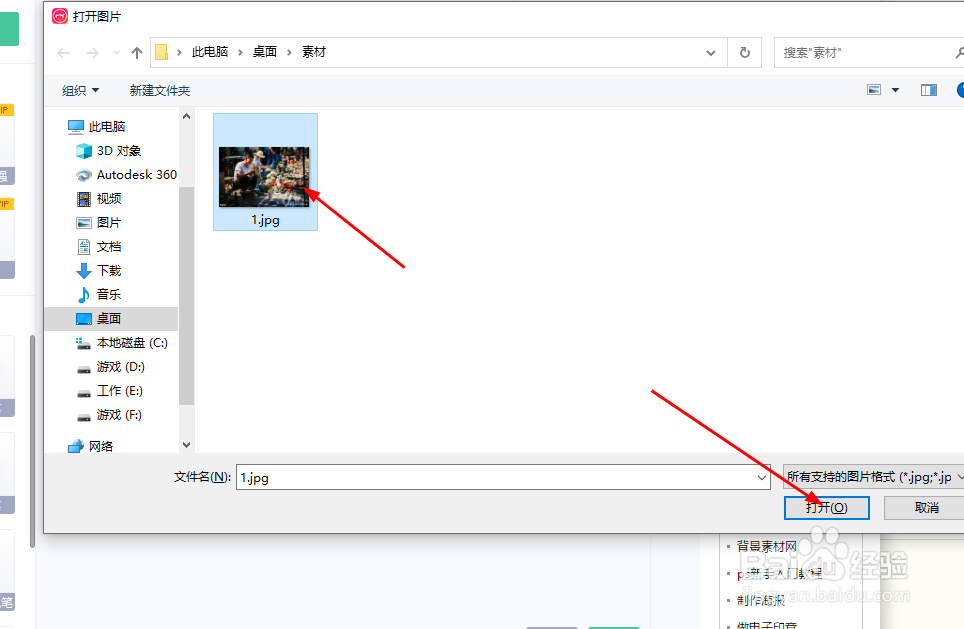Select 桌面 in the address path

coord(264,52)
